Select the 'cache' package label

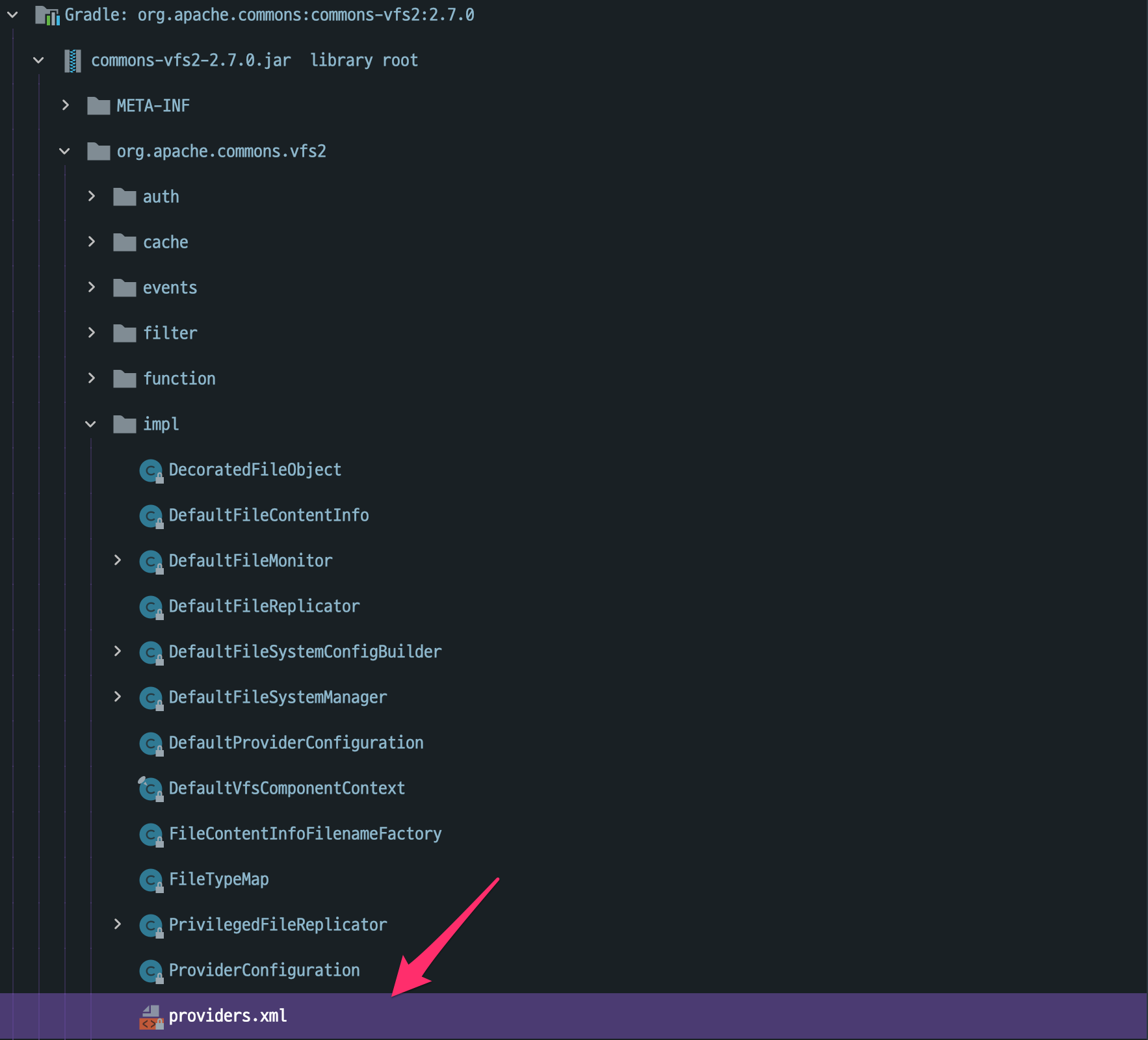click(165, 242)
